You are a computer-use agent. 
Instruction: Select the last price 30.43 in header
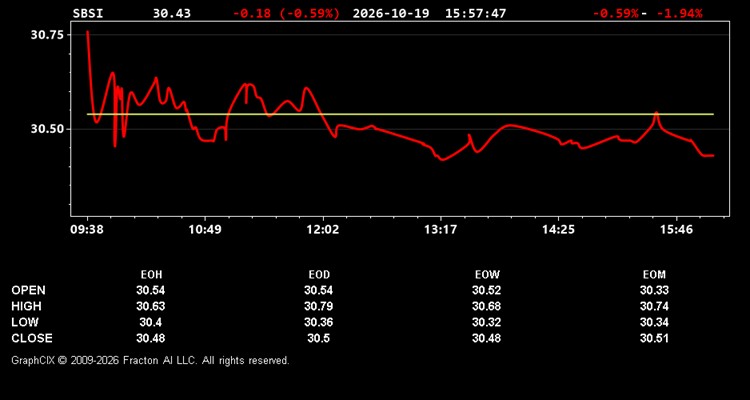[x=172, y=13]
